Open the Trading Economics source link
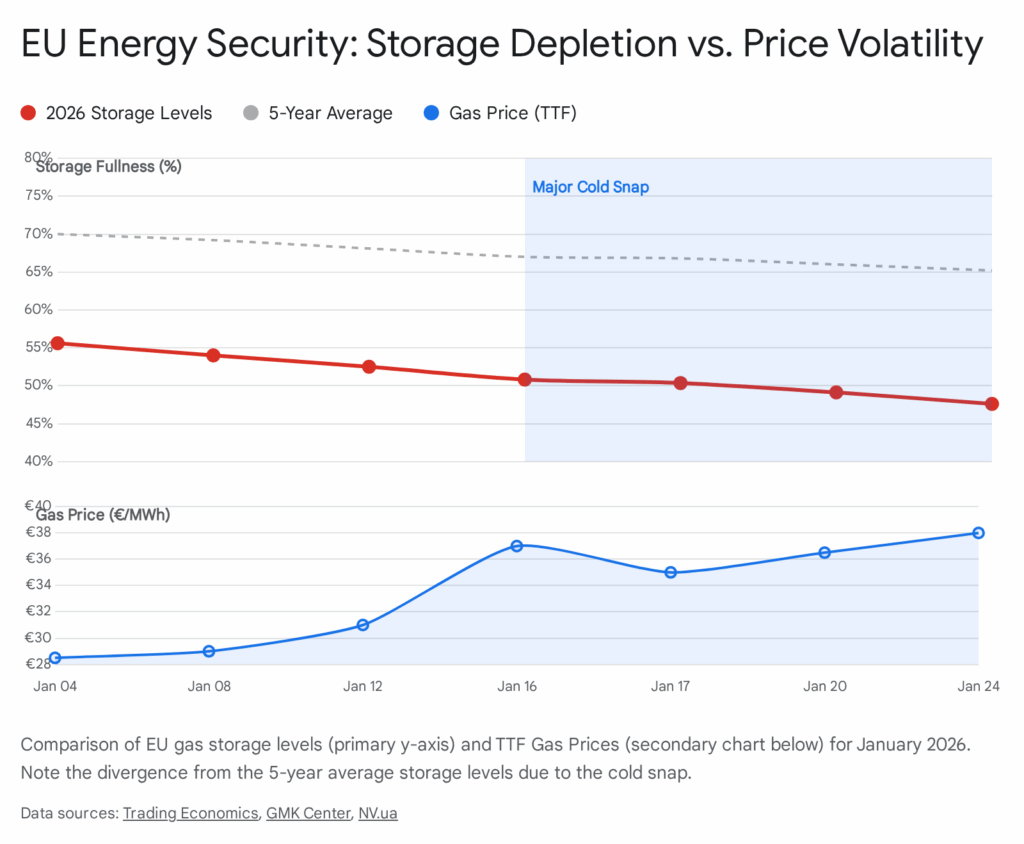This screenshot has width=1024, height=844. pyautogui.click(x=190, y=813)
